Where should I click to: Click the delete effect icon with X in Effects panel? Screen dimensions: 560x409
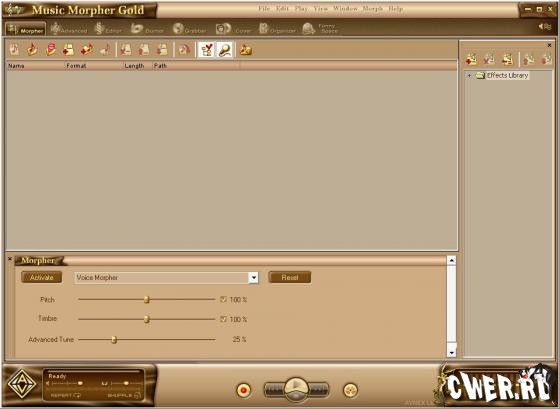point(489,59)
